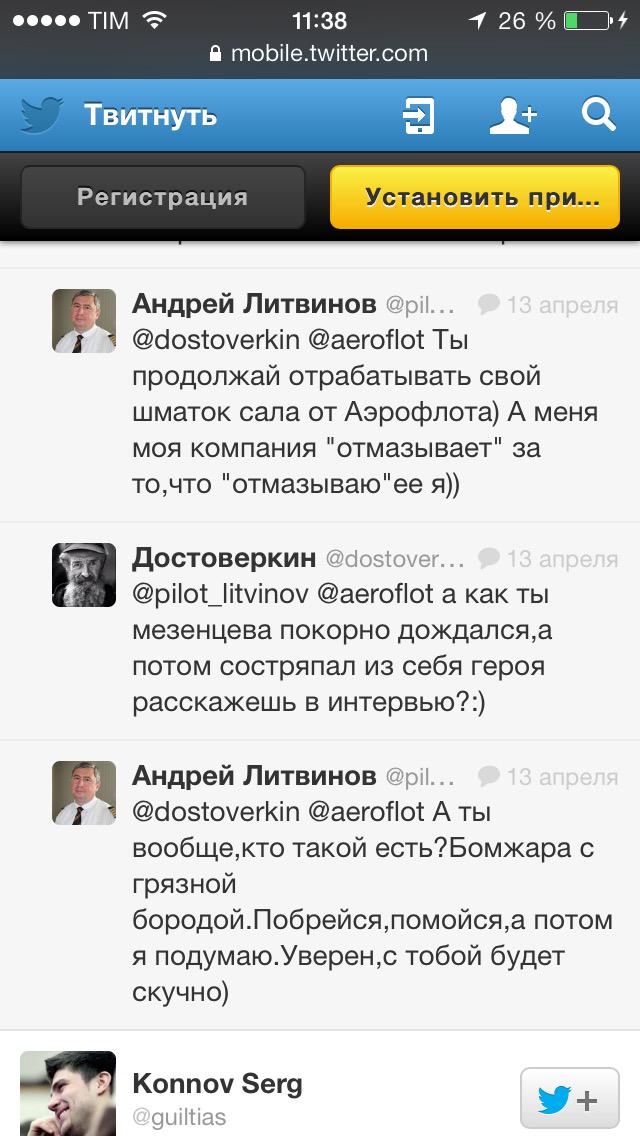Open the Konnov Serg profile name
Screen dimensions: 640x1136
pos(217,1083)
